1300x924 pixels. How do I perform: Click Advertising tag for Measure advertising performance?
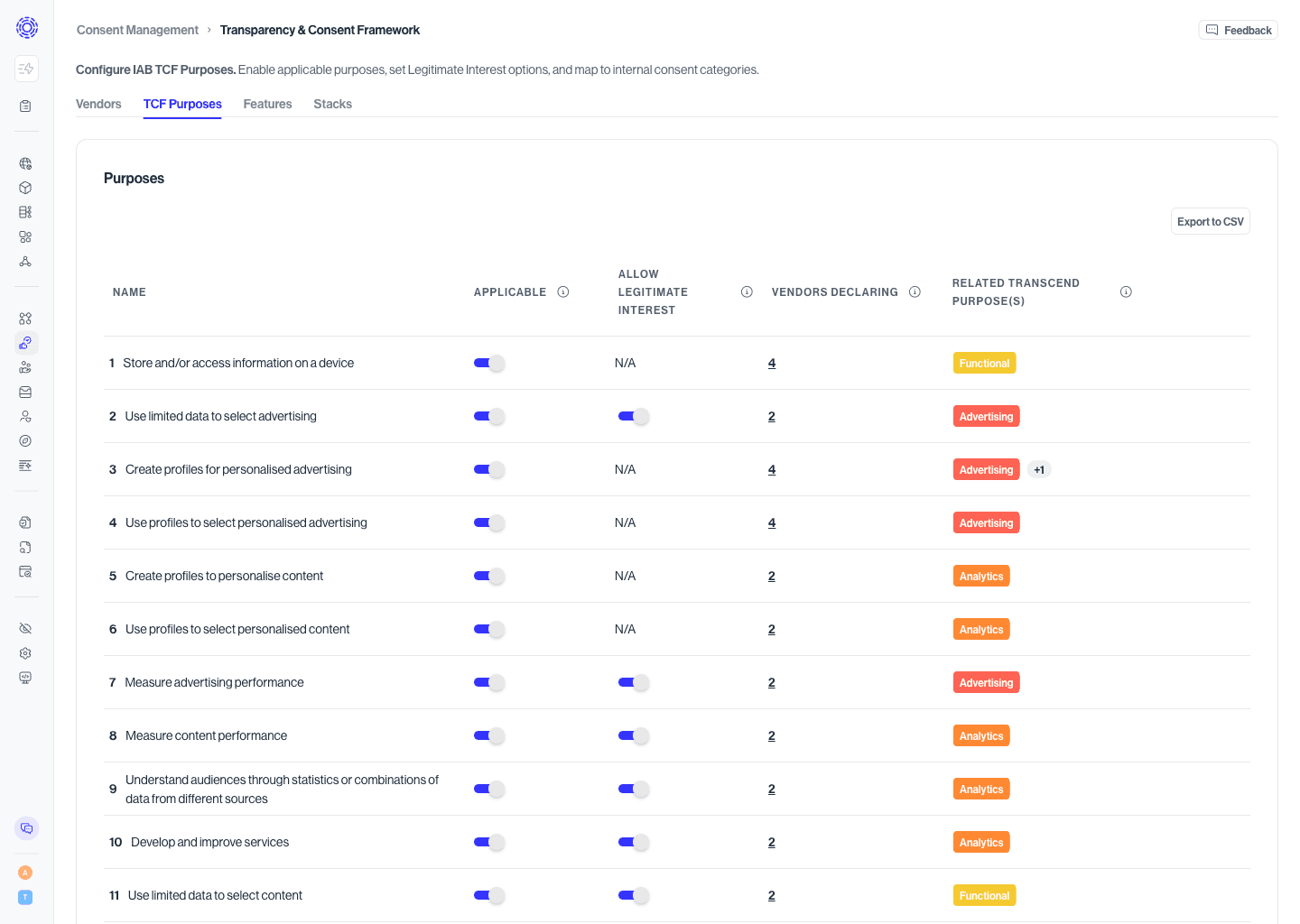pyautogui.click(x=987, y=682)
